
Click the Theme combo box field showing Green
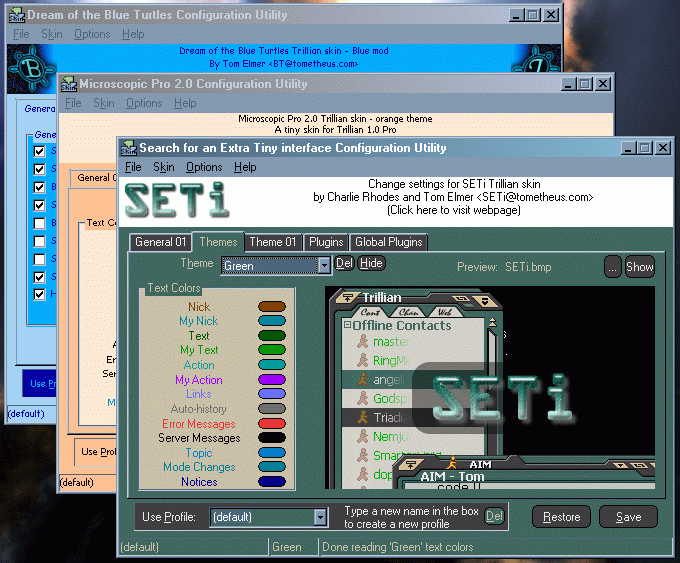click(x=270, y=265)
